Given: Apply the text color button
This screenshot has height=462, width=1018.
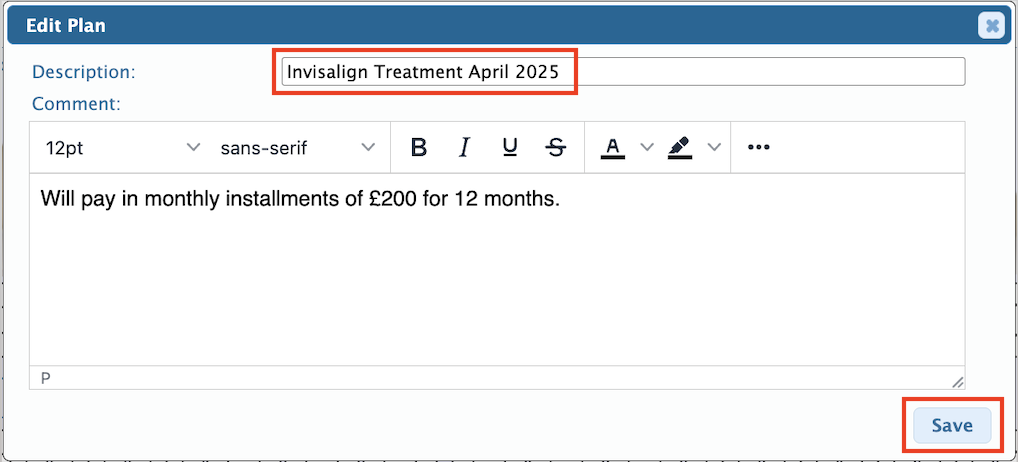Looking at the screenshot, I should [612, 147].
